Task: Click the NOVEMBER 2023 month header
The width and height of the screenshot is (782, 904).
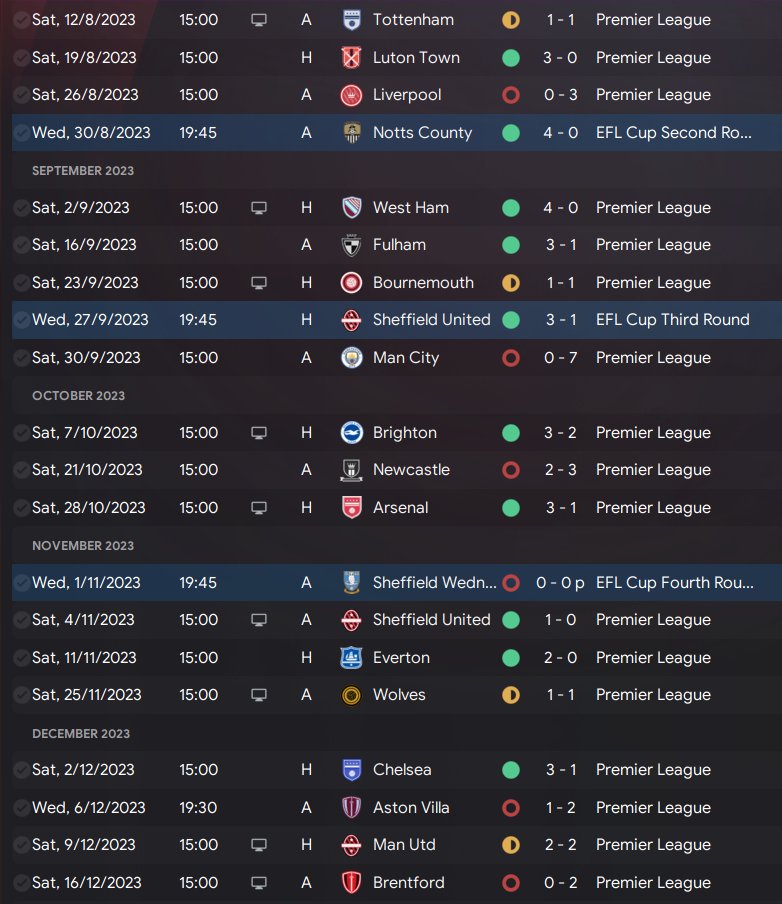Action: (x=83, y=546)
